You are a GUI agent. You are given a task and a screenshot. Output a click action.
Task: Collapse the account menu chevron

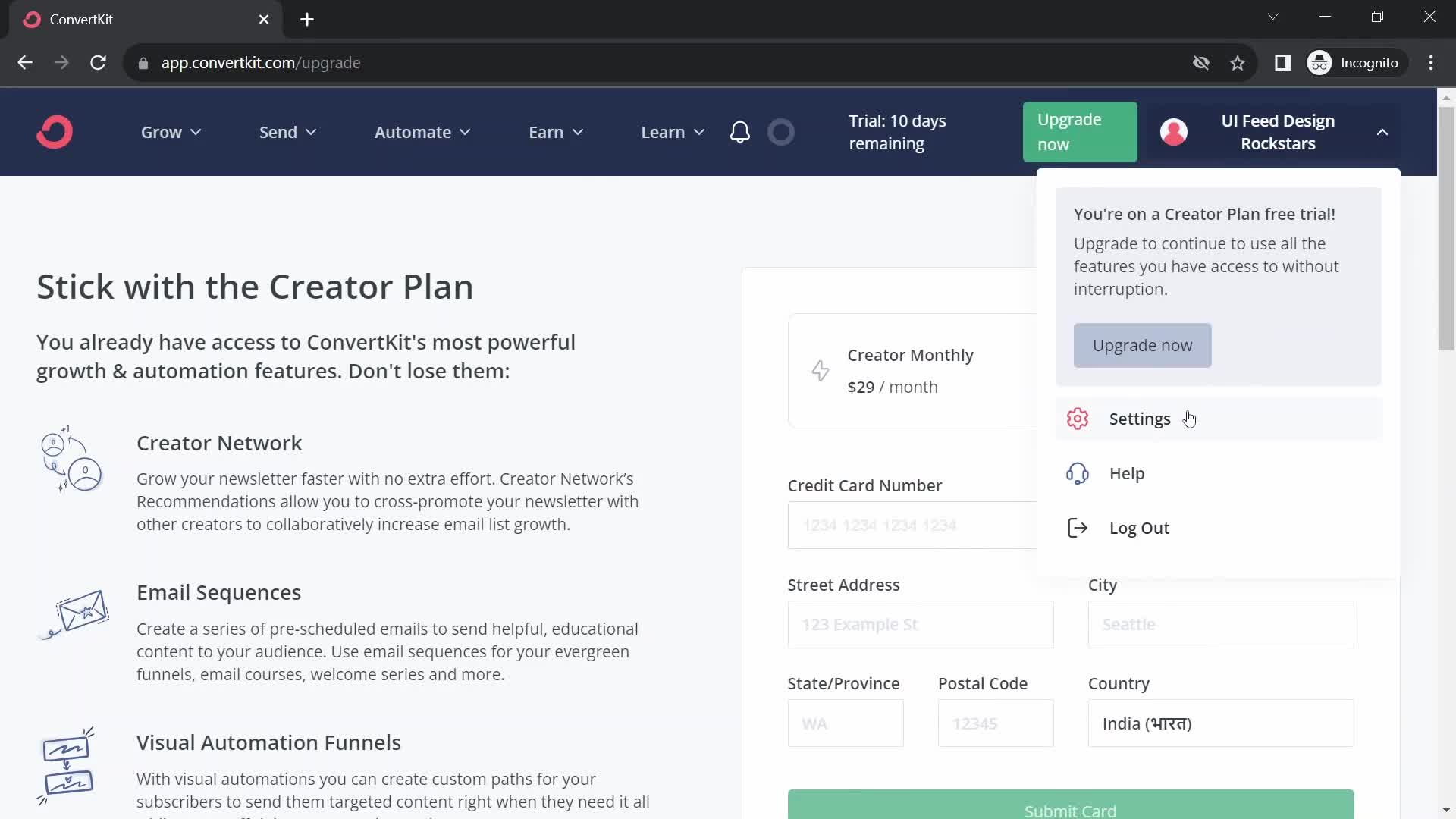point(1382,132)
